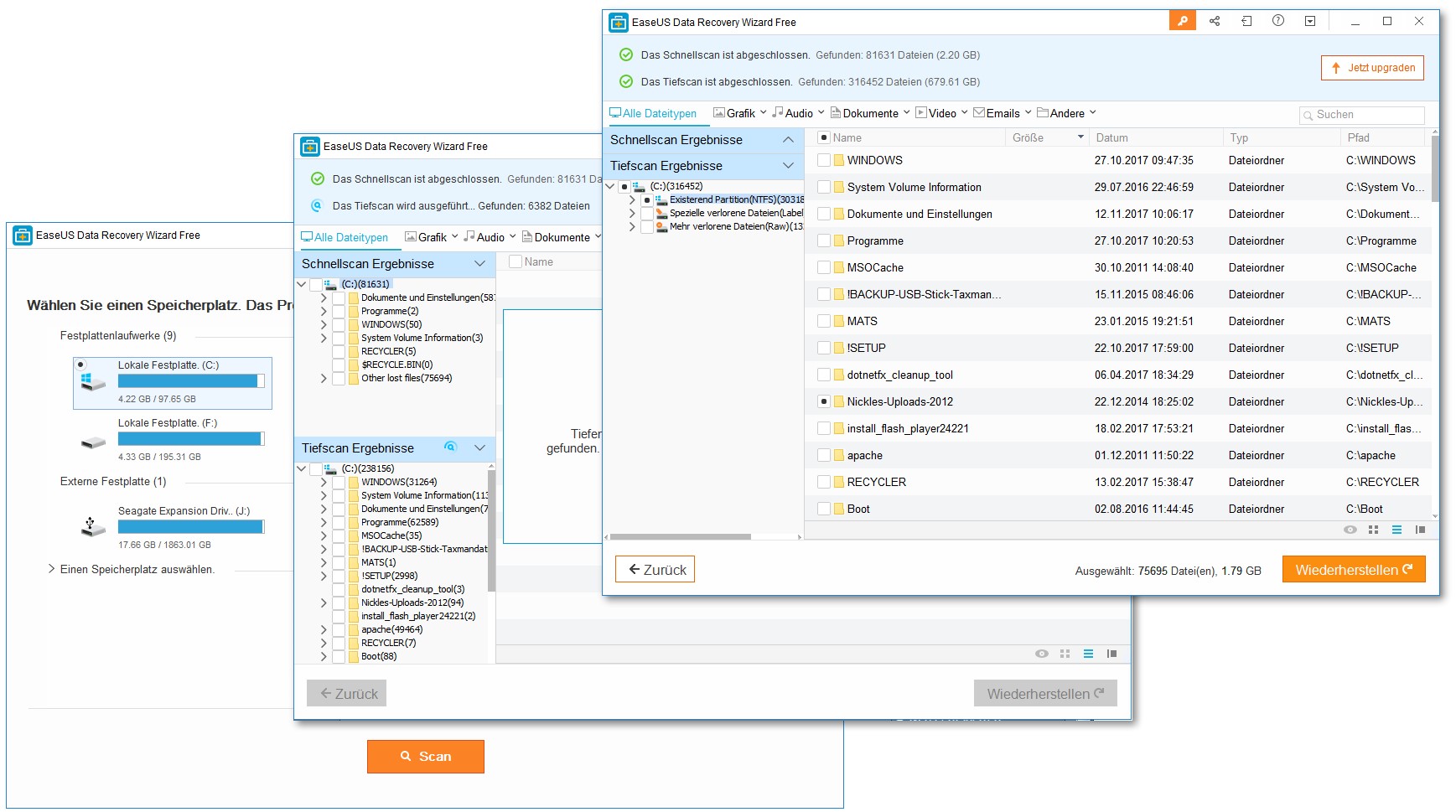Click the WINDOWS folder icon in file list
The height and width of the screenshot is (812, 1456).
click(x=838, y=160)
